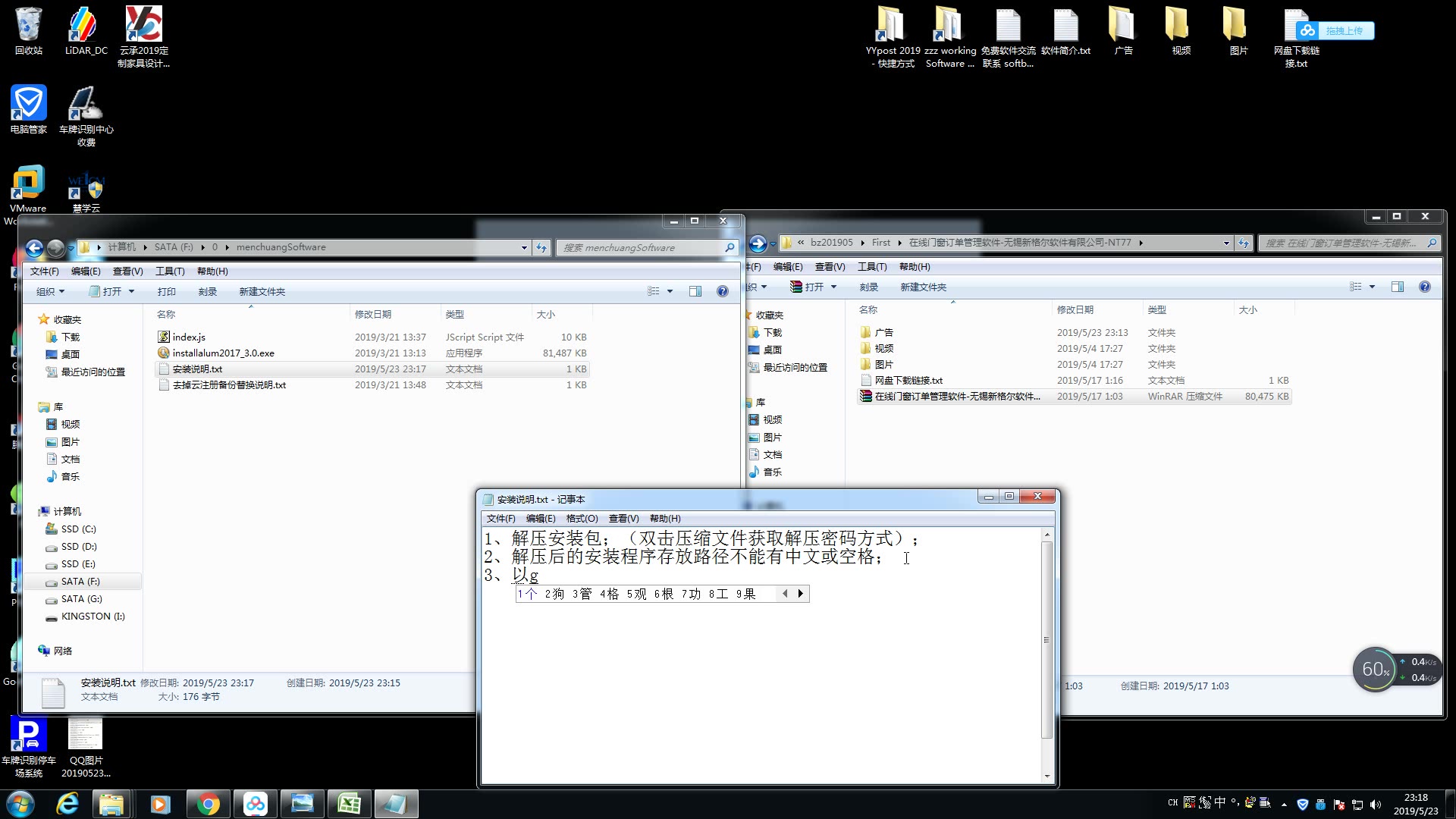Screen dimensions: 1456x819
Task: Open Chrome from the taskbar
Action: 208,804
